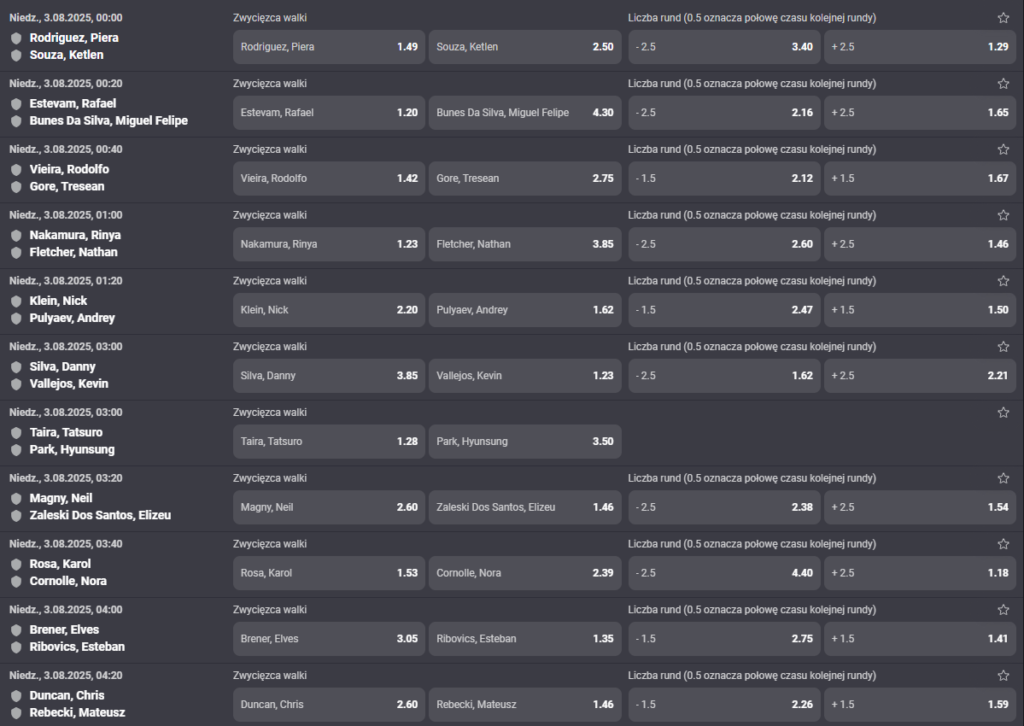Image resolution: width=1024 pixels, height=726 pixels.
Task: Toggle favorite star for Rosa vs Cornolle
Action: click(1003, 544)
